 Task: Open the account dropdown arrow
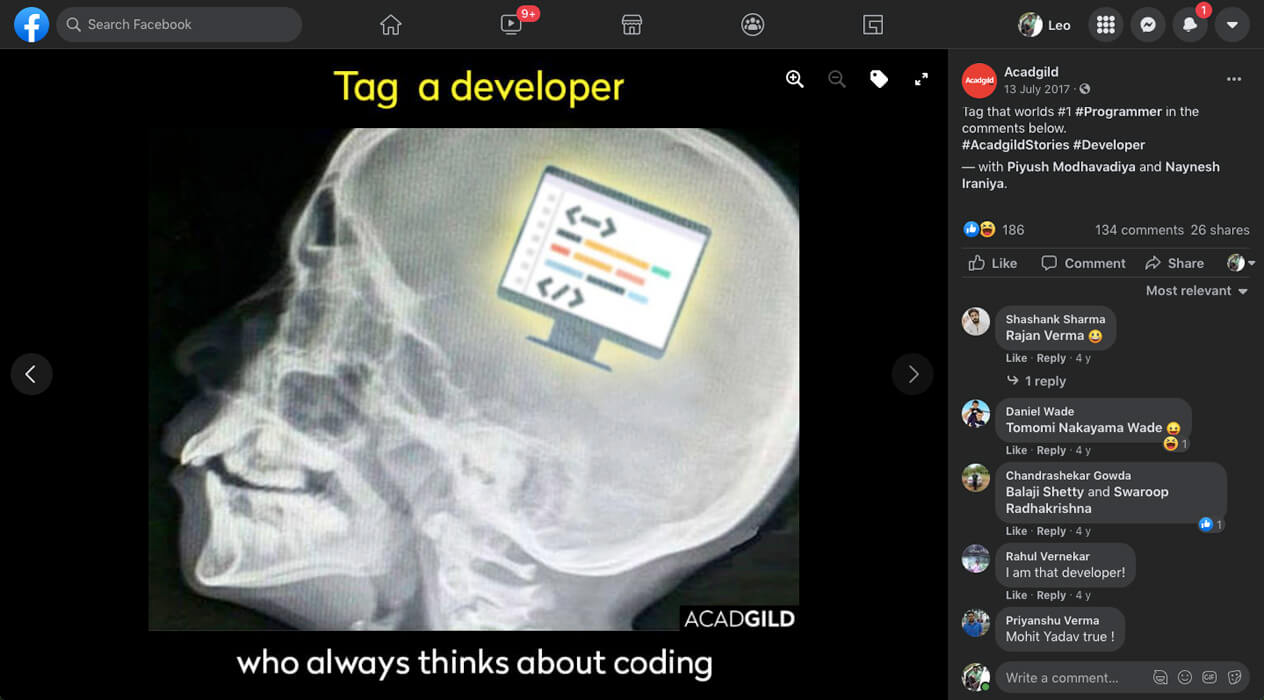pos(1232,25)
